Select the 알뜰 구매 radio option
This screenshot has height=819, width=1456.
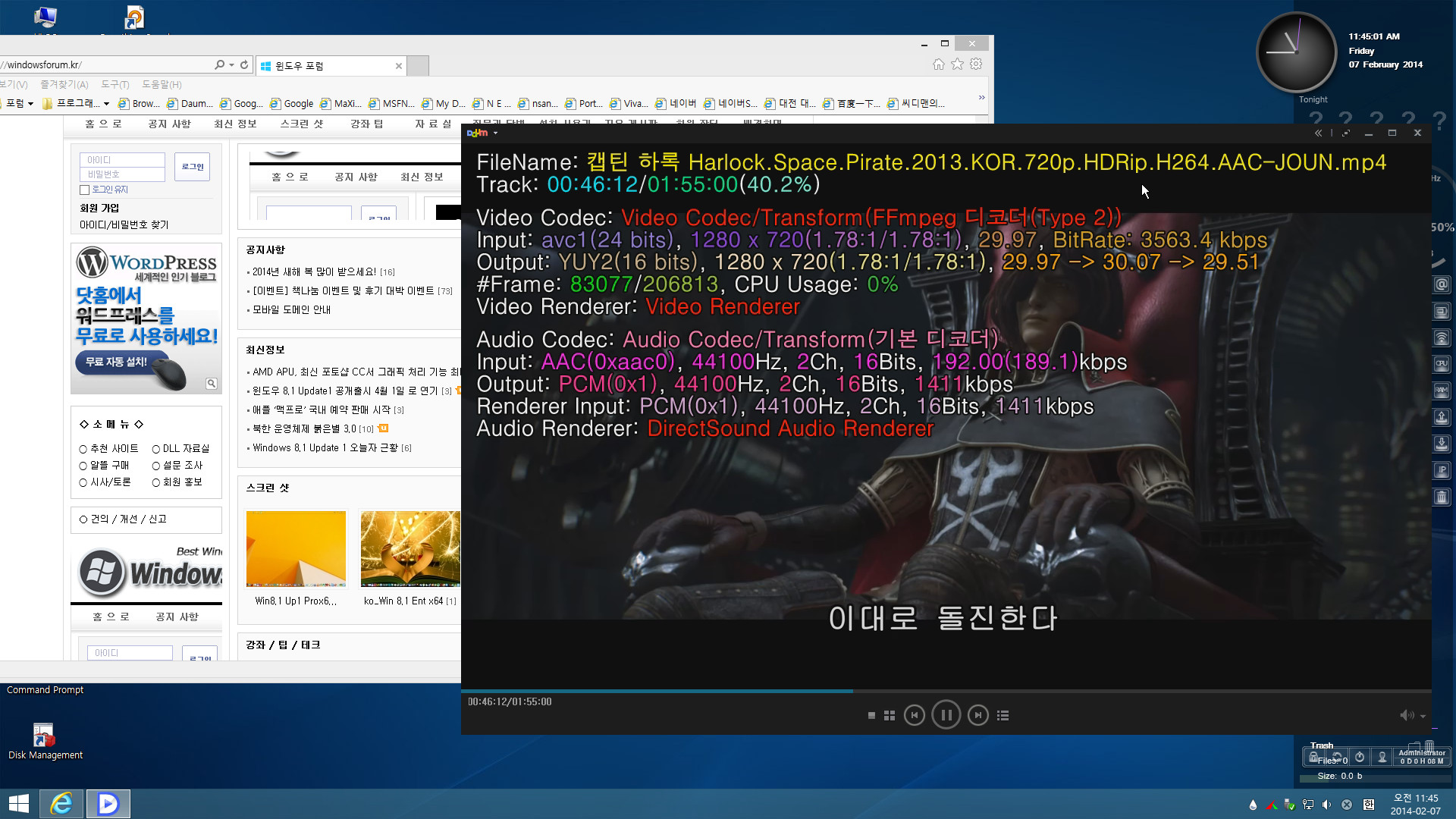(83, 466)
